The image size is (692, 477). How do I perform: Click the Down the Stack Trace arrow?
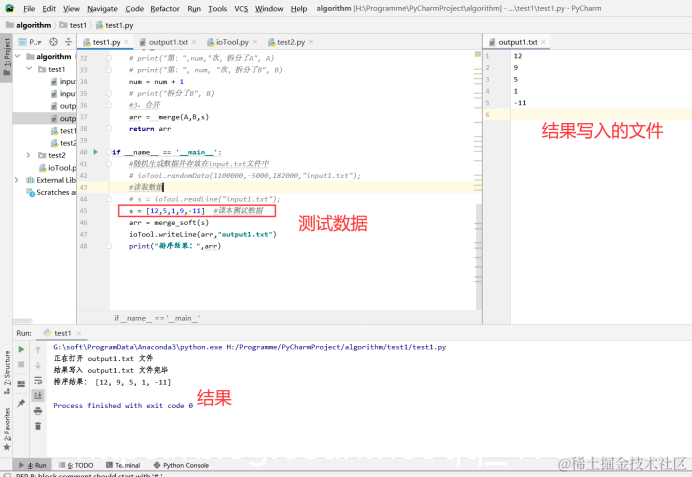[x=38, y=365]
